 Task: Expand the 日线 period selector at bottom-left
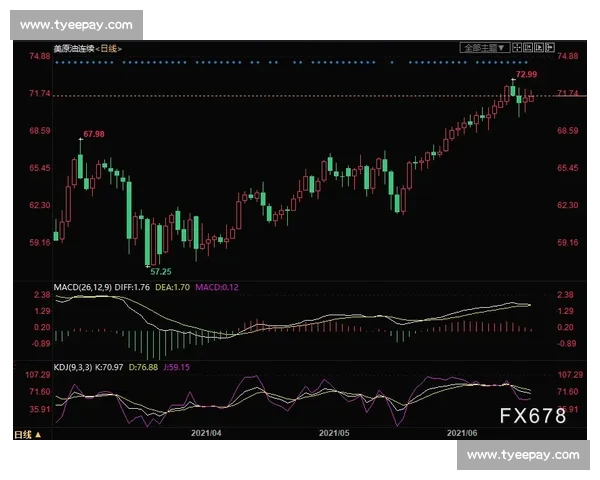tap(23, 434)
